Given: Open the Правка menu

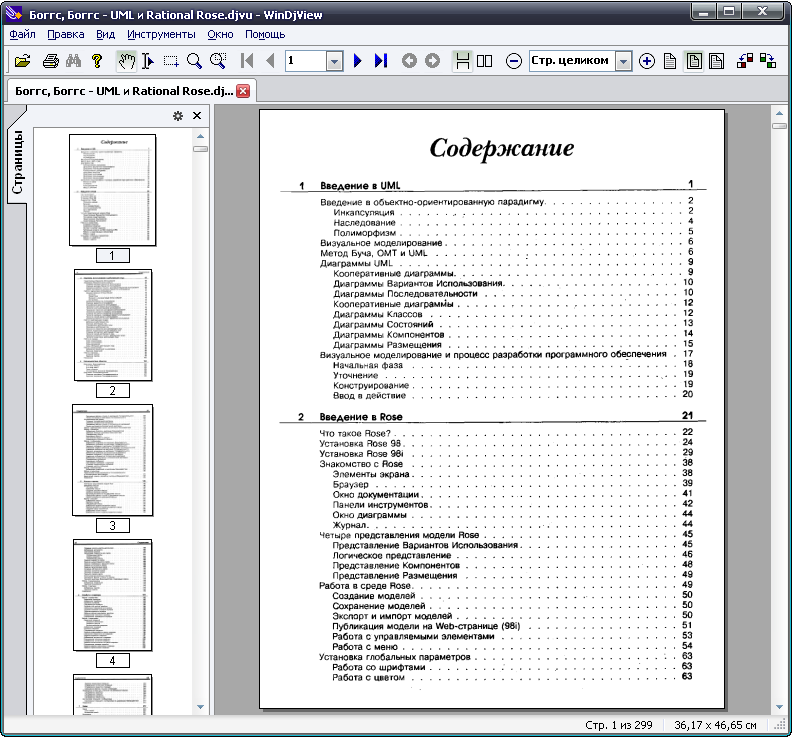Looking at the screenshot, I should point(66,34).
